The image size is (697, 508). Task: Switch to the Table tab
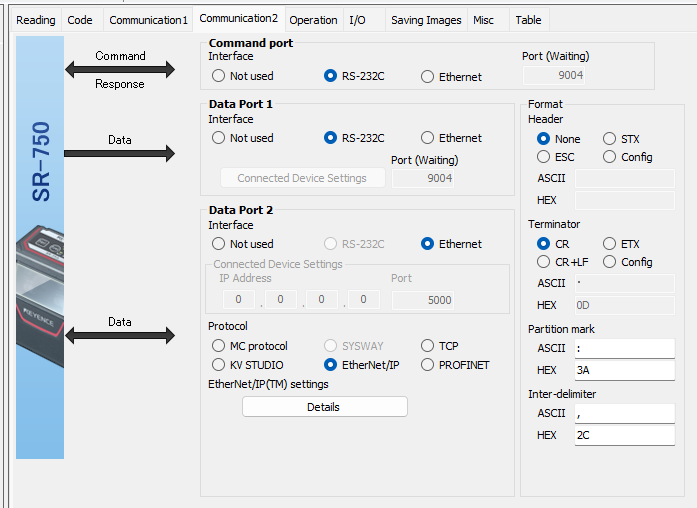[x=529, y=20]
